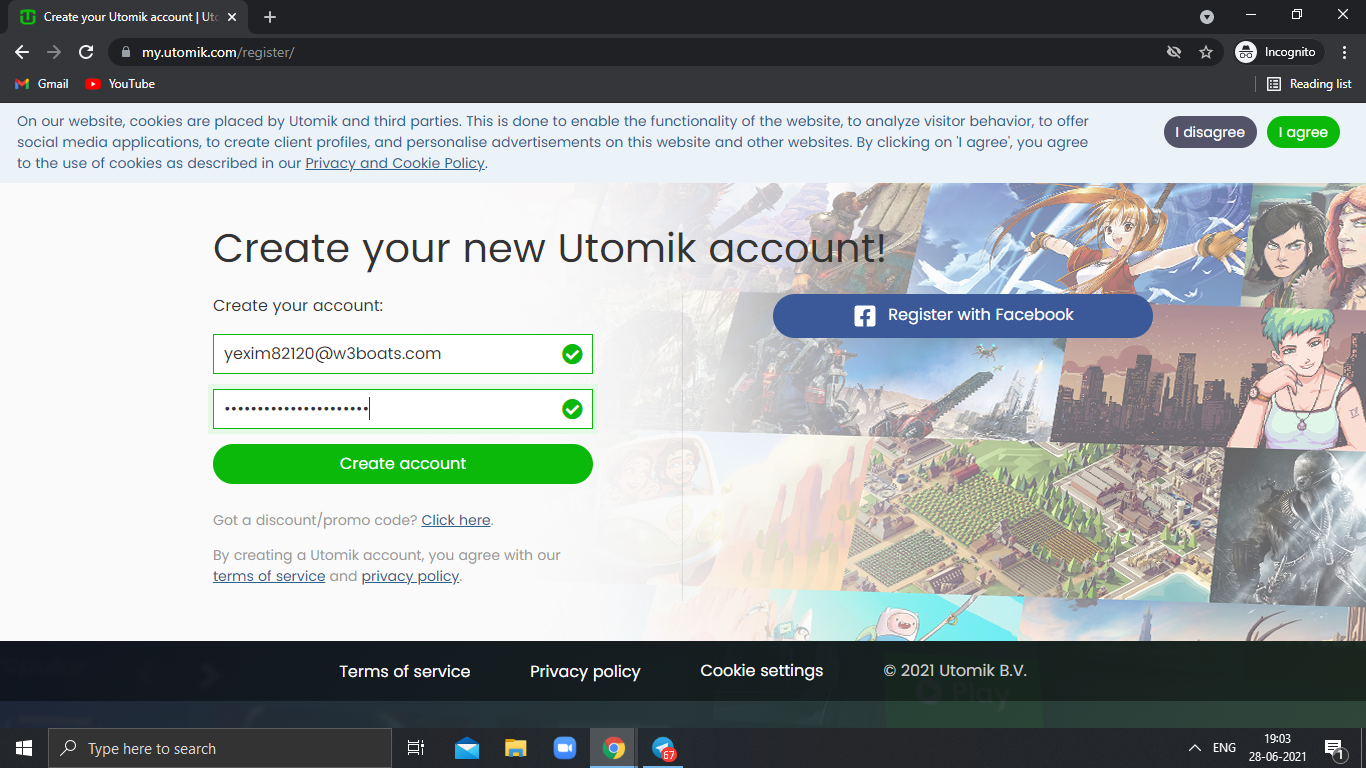Bookmark this page with star icon
This screenshot has width=1366, height=768.
pyautogui.click(x=1206, y=52)
